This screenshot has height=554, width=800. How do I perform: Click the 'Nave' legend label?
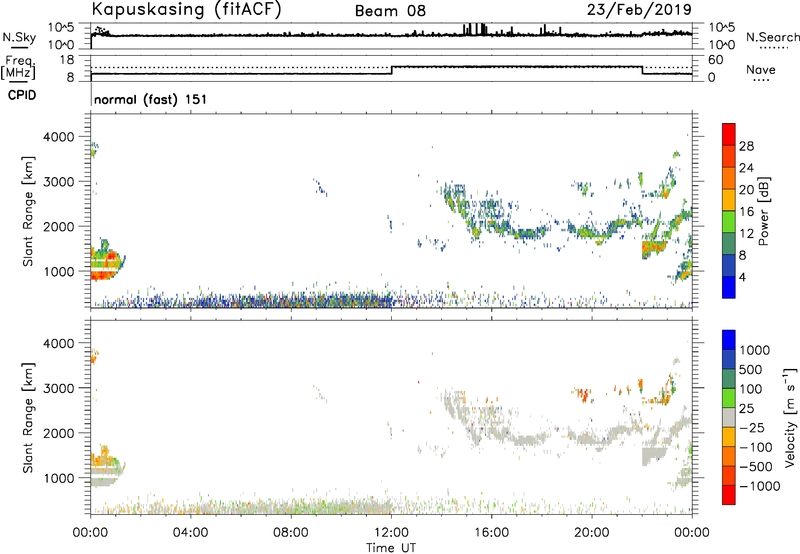tap(761, 69)
